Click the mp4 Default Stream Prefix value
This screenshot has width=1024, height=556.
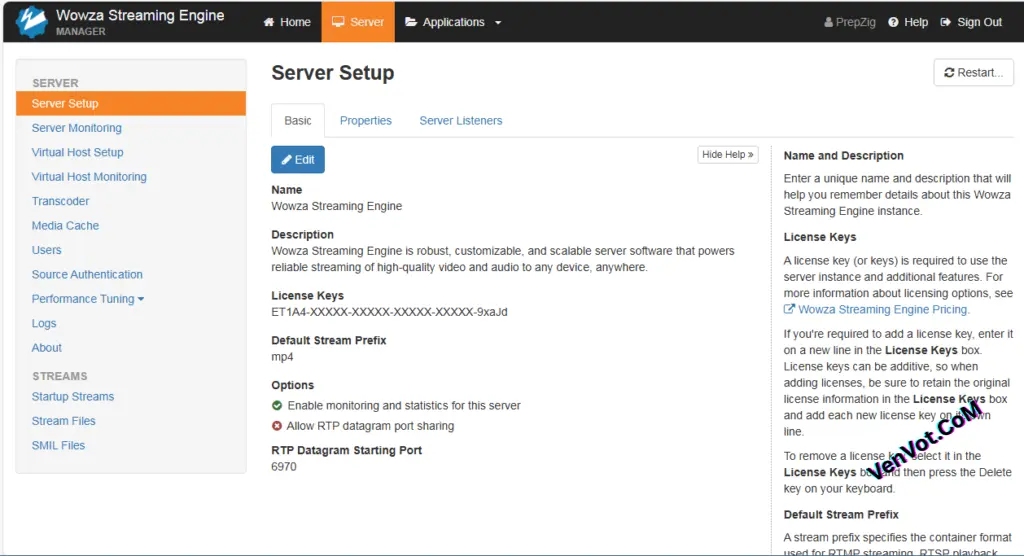(x=282, y=357)
